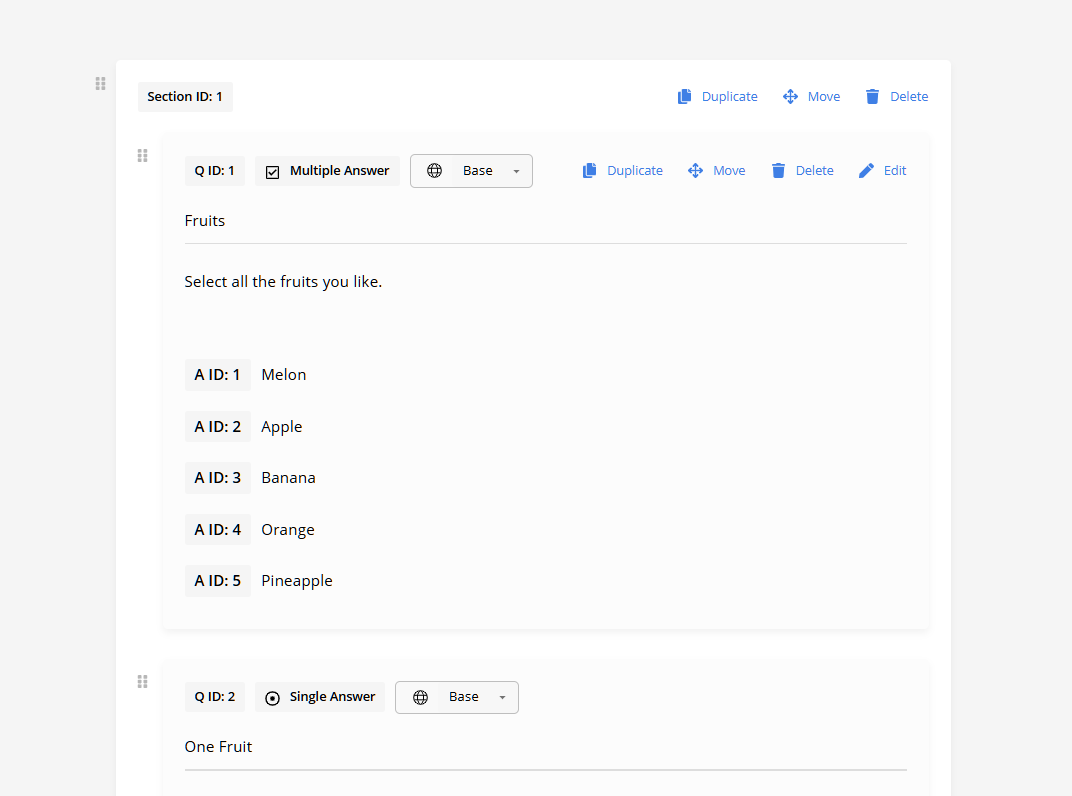Click Move text for question 1
1072x796 pixels.
pos(729,170)
